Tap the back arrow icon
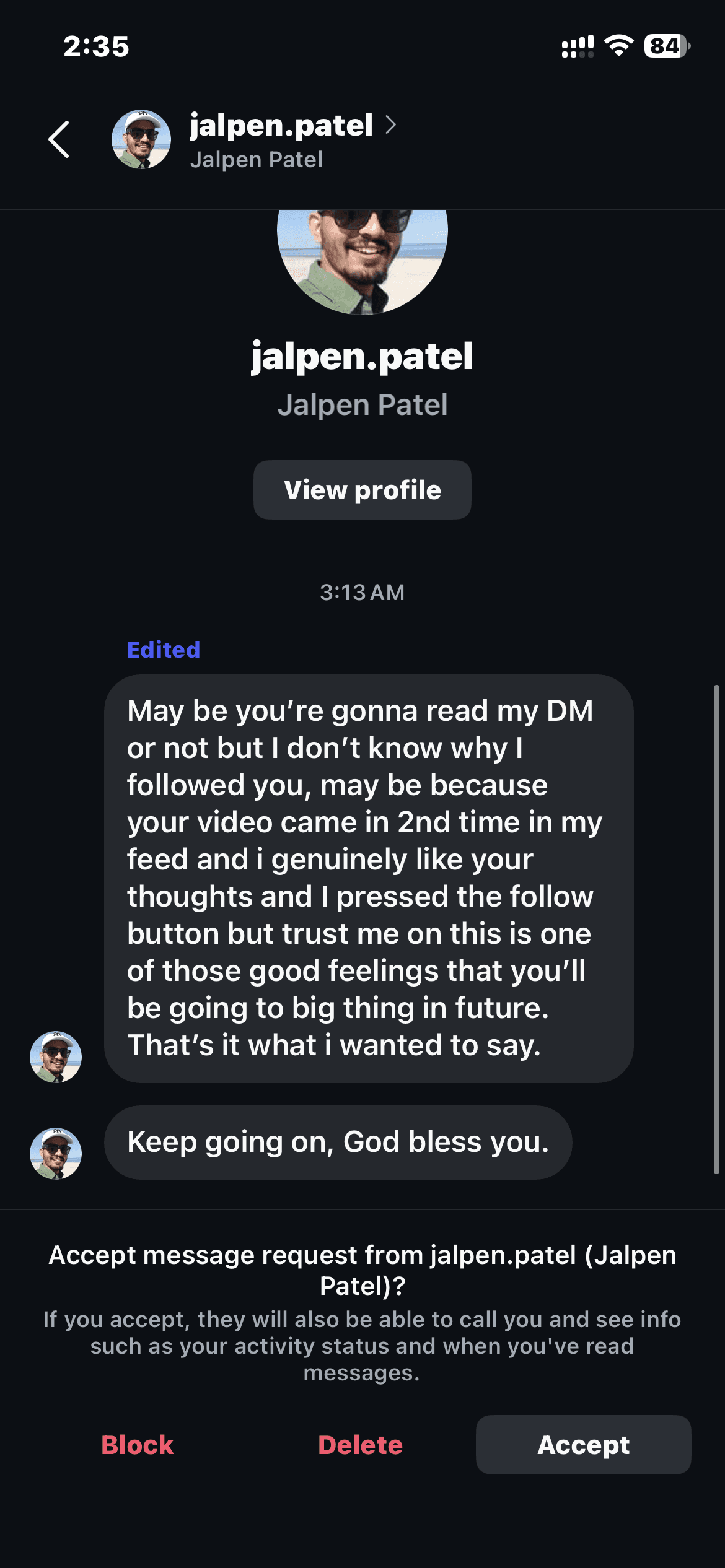725x1568 pixels. tap(59, 139)
